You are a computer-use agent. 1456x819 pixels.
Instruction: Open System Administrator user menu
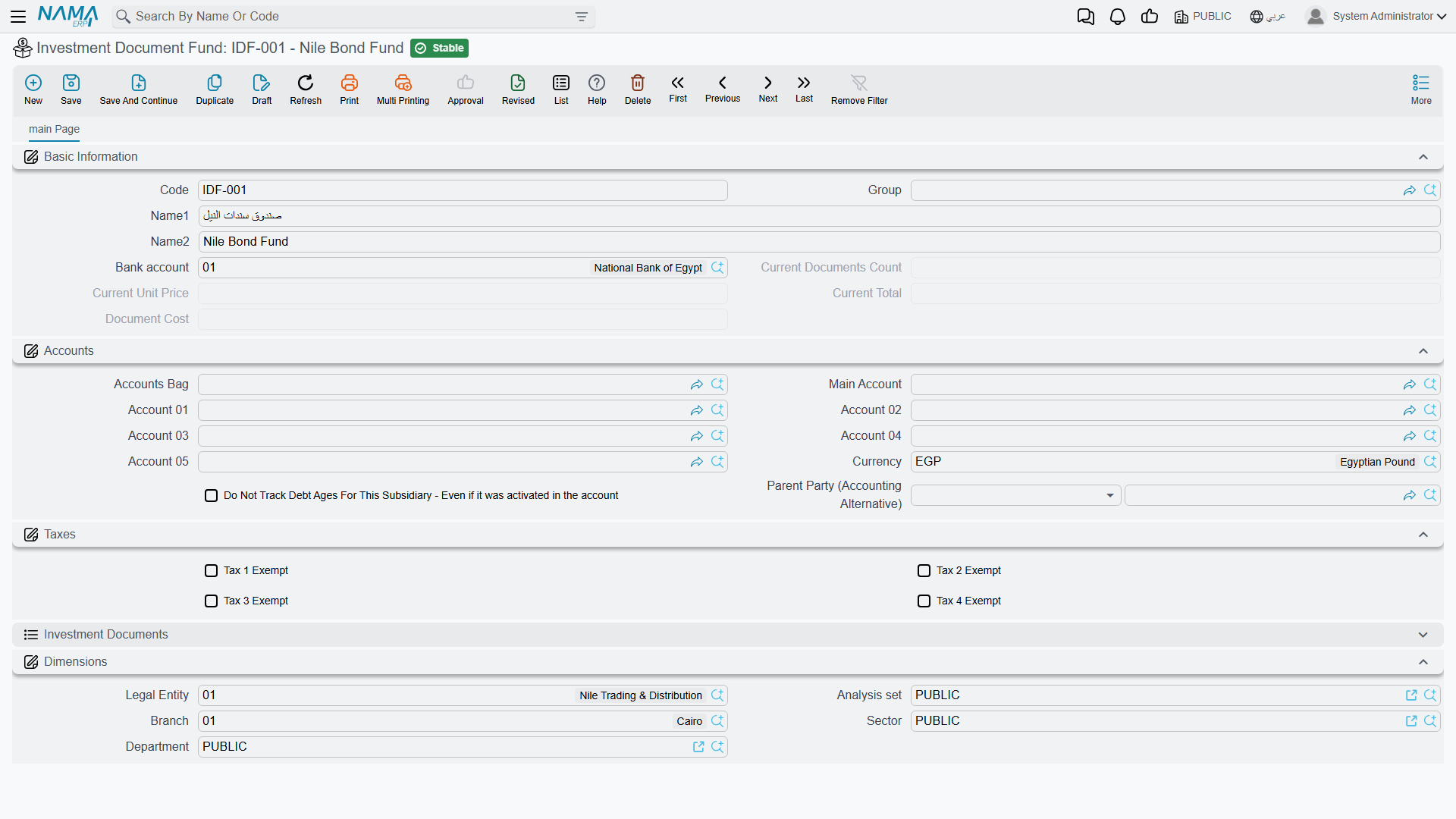point(1376,17)
